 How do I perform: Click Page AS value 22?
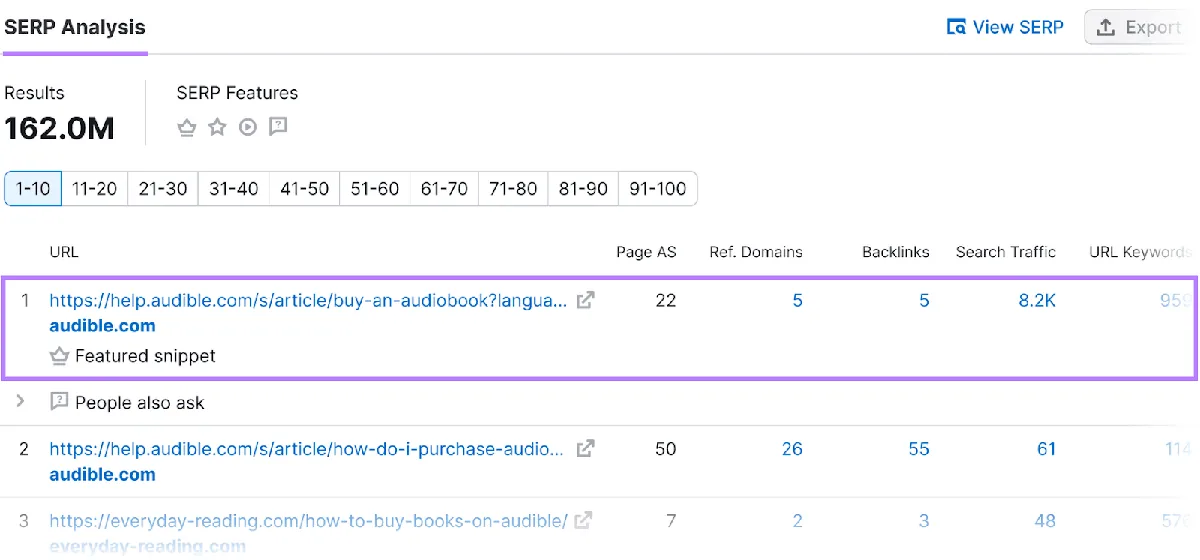[665, 300]
